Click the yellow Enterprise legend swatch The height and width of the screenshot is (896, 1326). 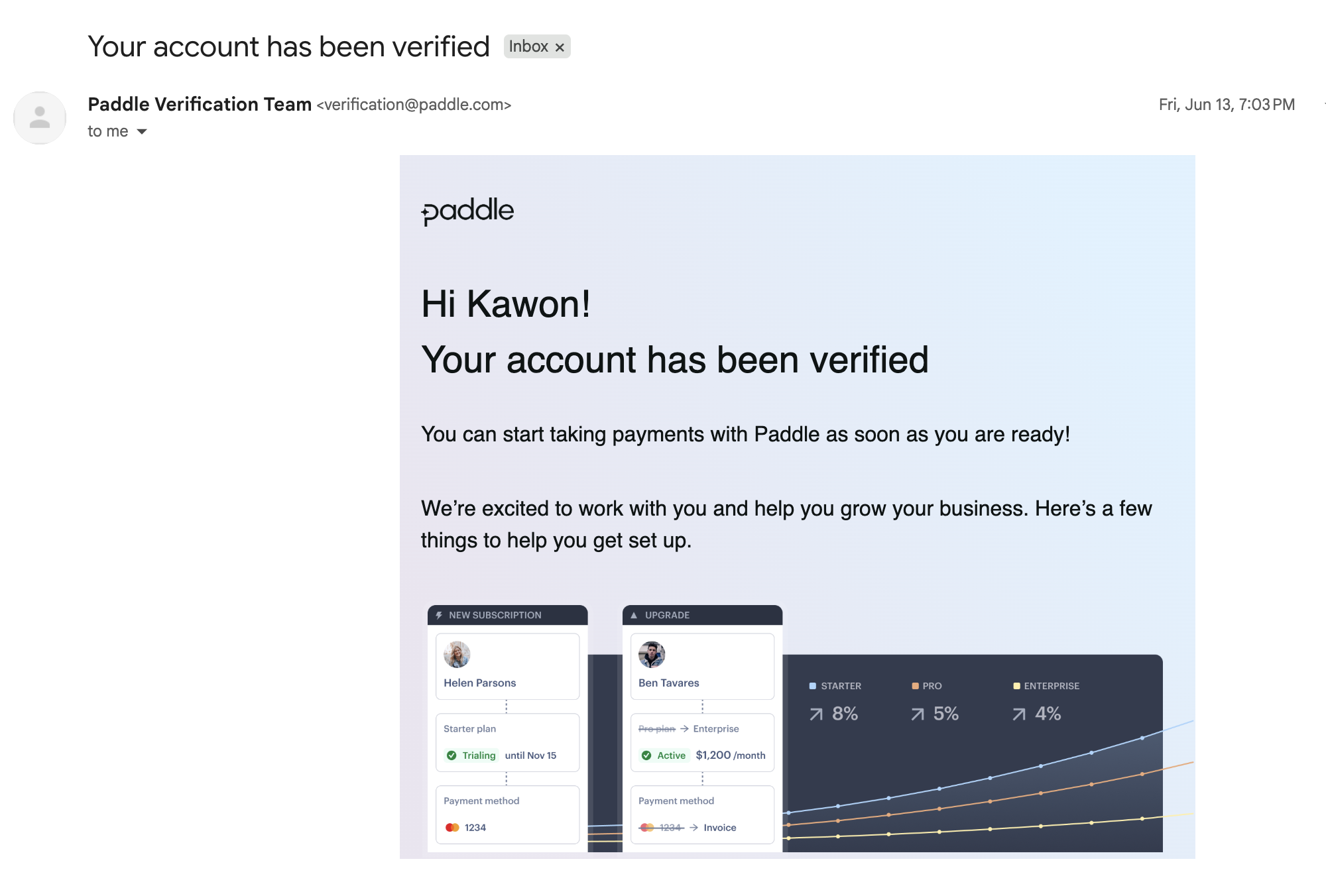tap(1016, 686)
